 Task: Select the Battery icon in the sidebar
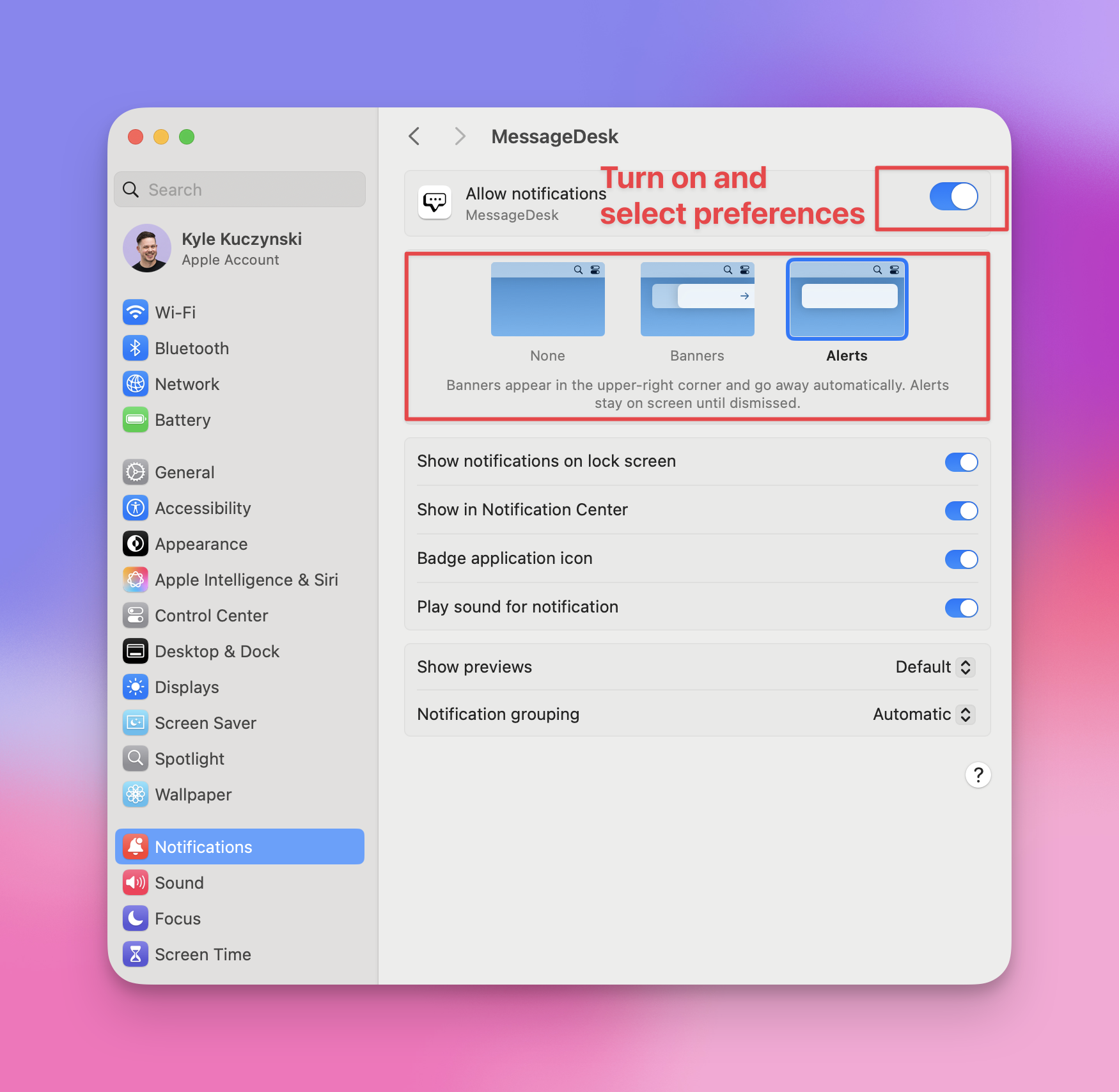[136, 420]
